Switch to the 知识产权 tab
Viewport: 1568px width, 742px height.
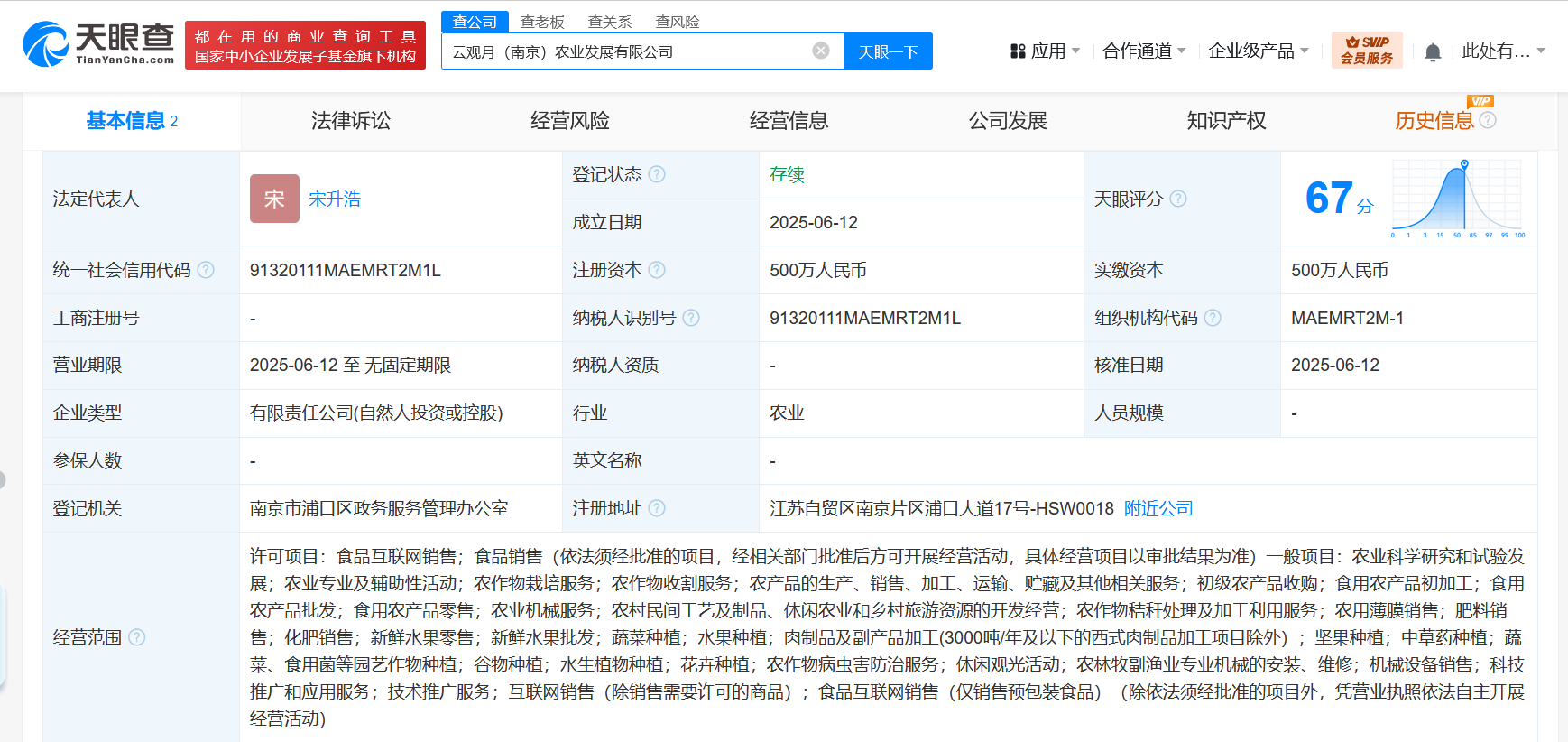tap(1227, 121)
